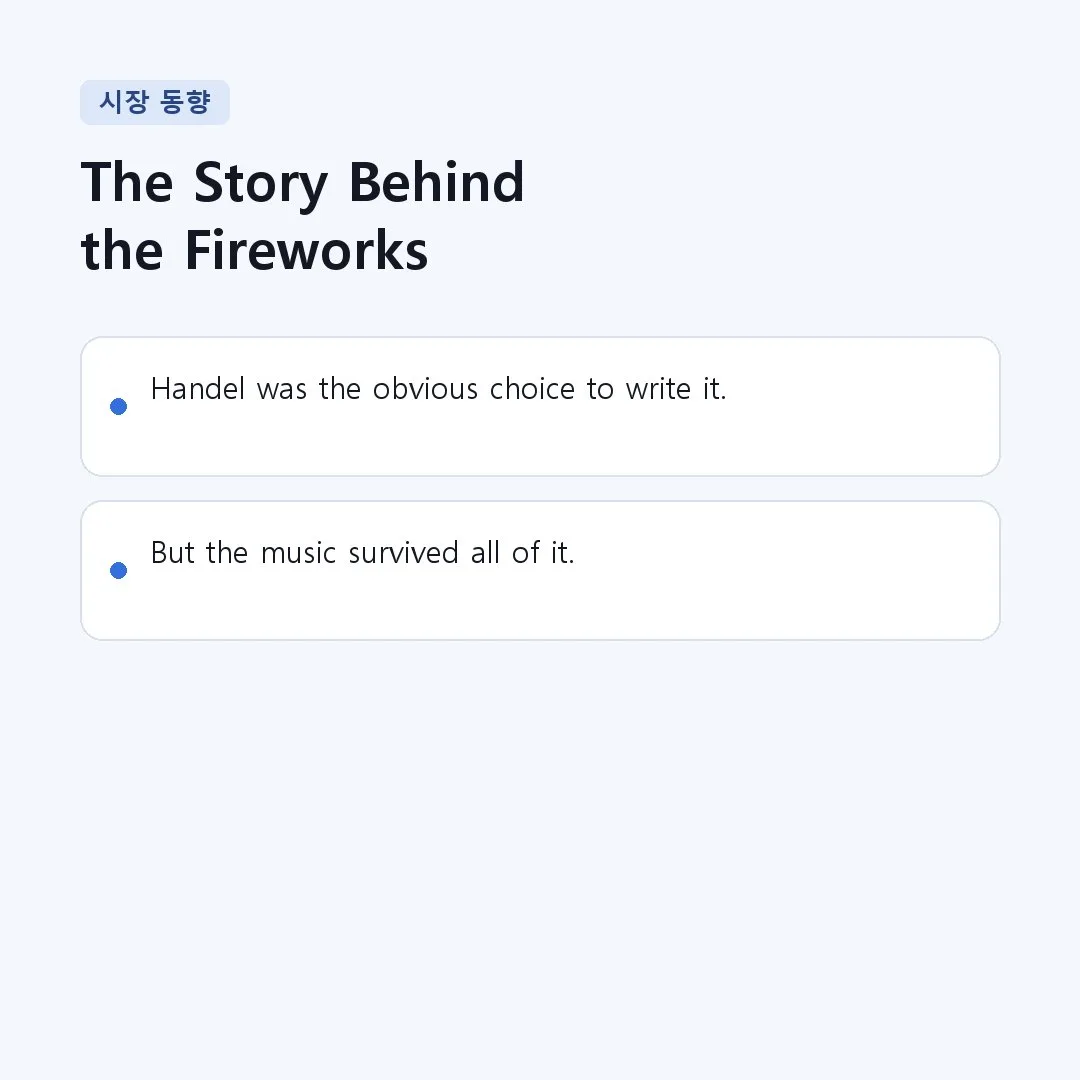1080x1080 pixels.
Task: Click the words 'But the' starting the second card
Action: (199, 553)
